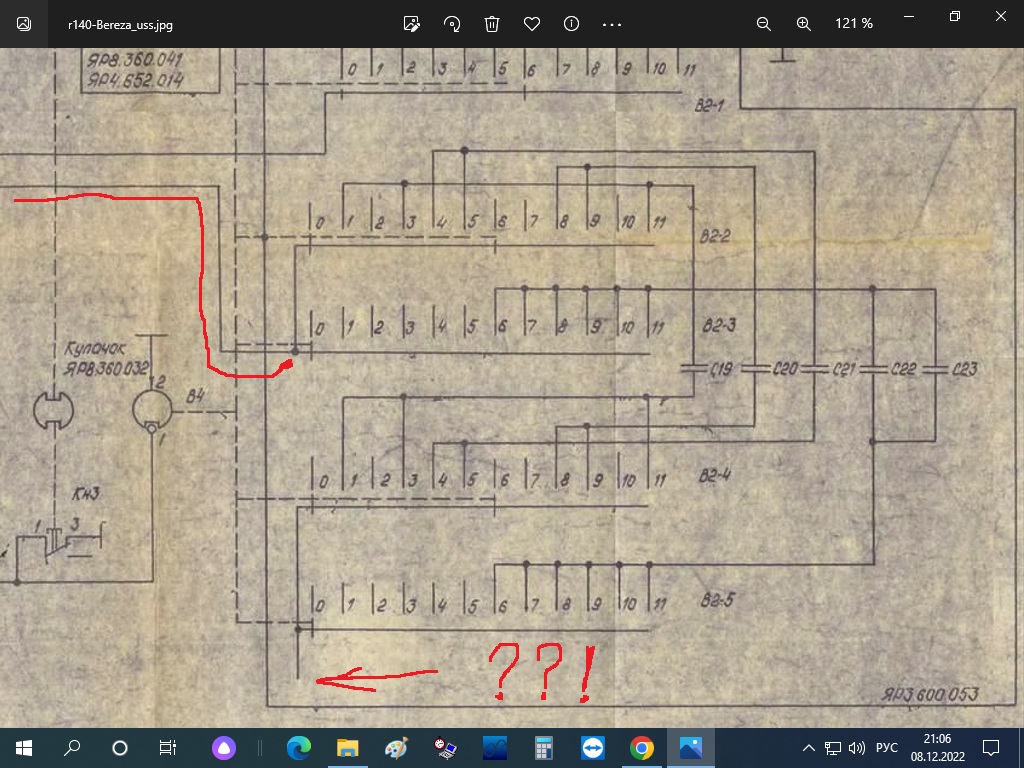
Task: Open Photos gallery icon at top left
Action: click(24, 23)
